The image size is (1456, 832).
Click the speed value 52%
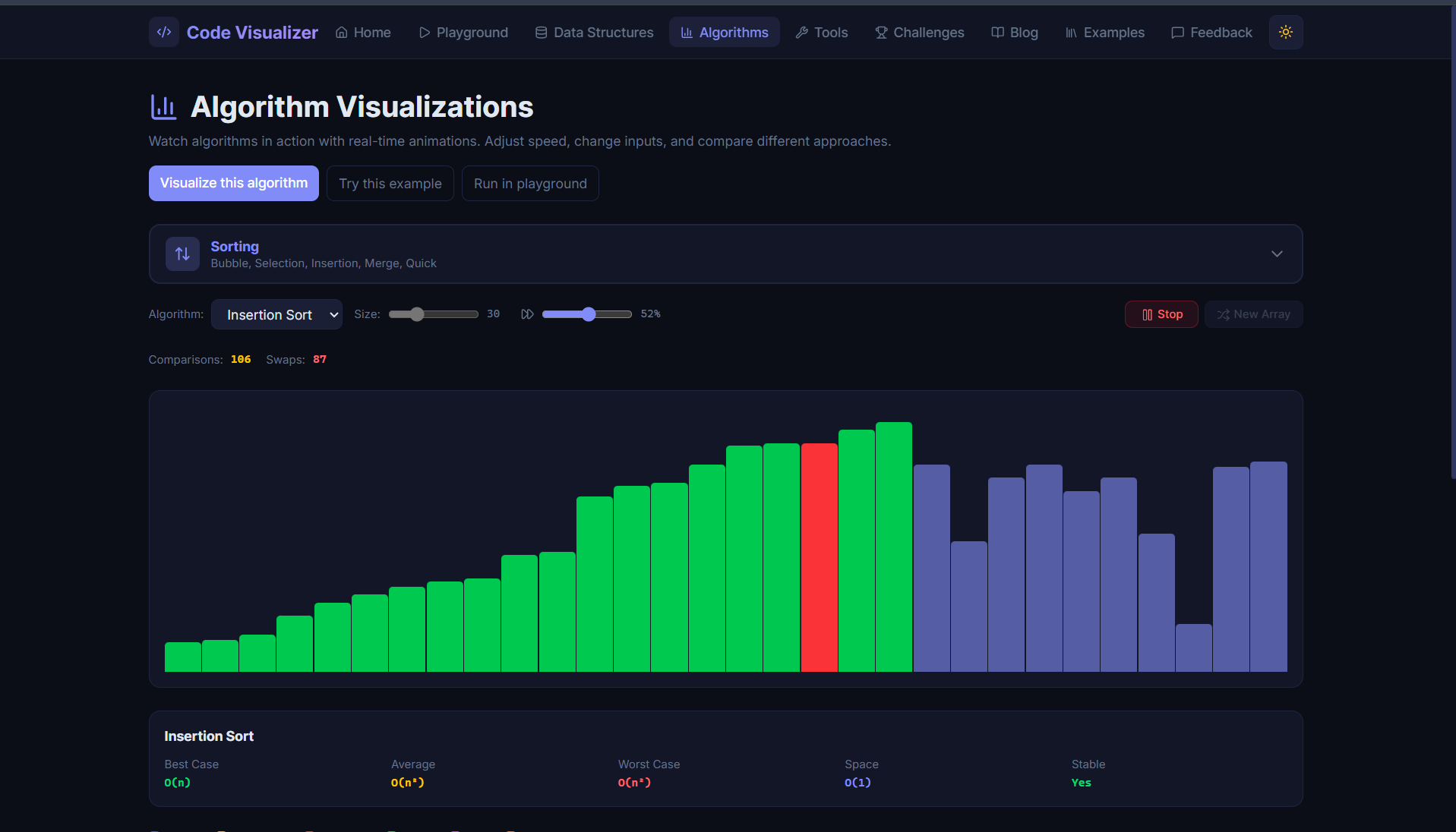coord(650,314)
